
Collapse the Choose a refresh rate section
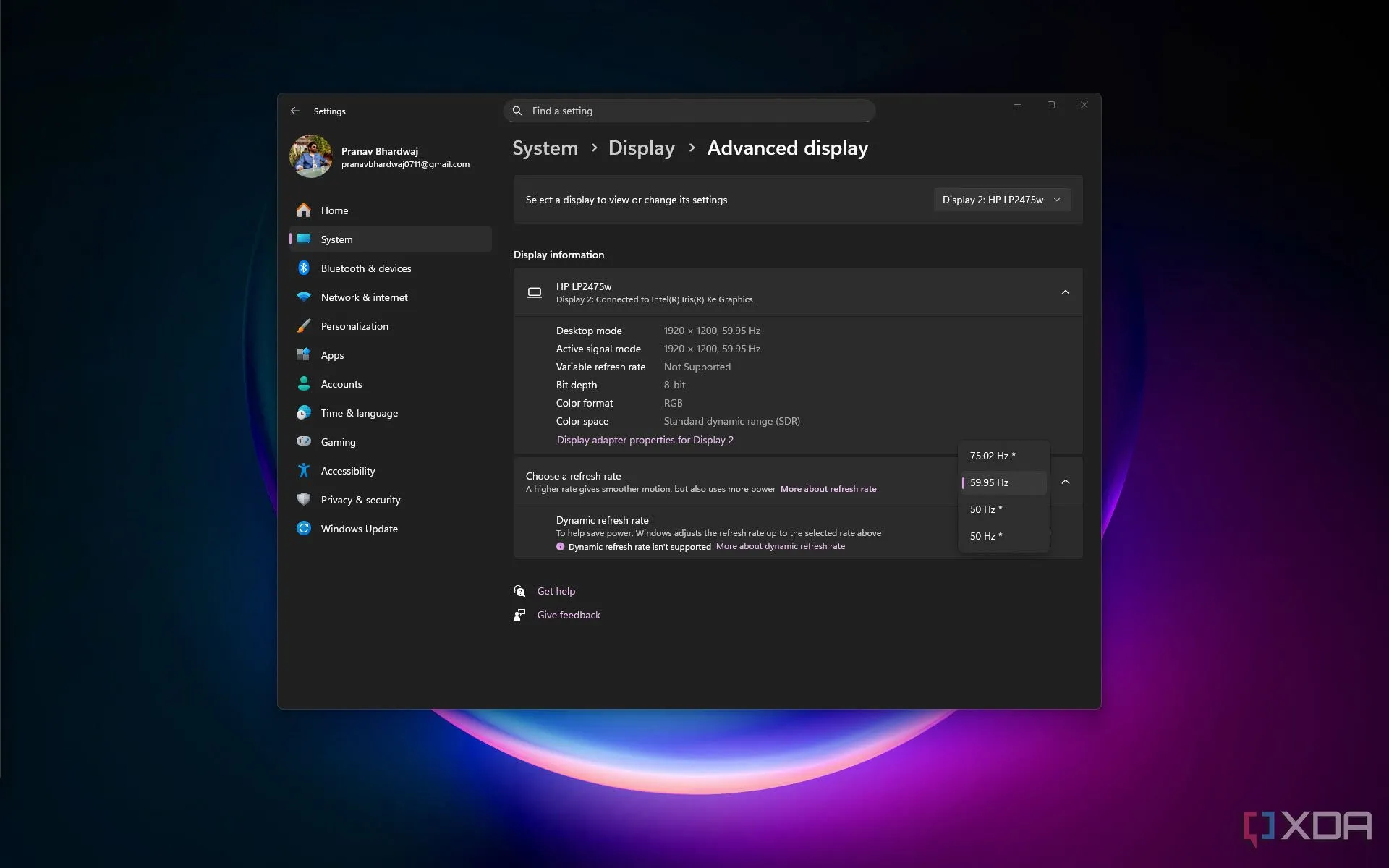[x=1065, y=482]
